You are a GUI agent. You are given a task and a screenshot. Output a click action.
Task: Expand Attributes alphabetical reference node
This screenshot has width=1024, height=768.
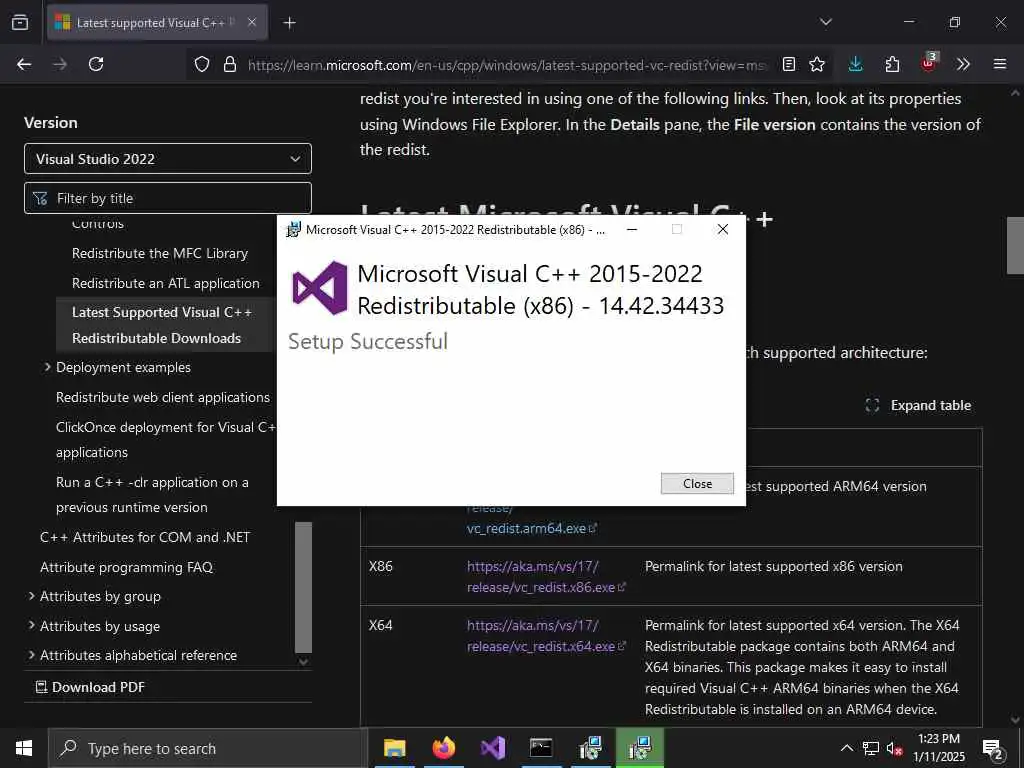(31, 654)
